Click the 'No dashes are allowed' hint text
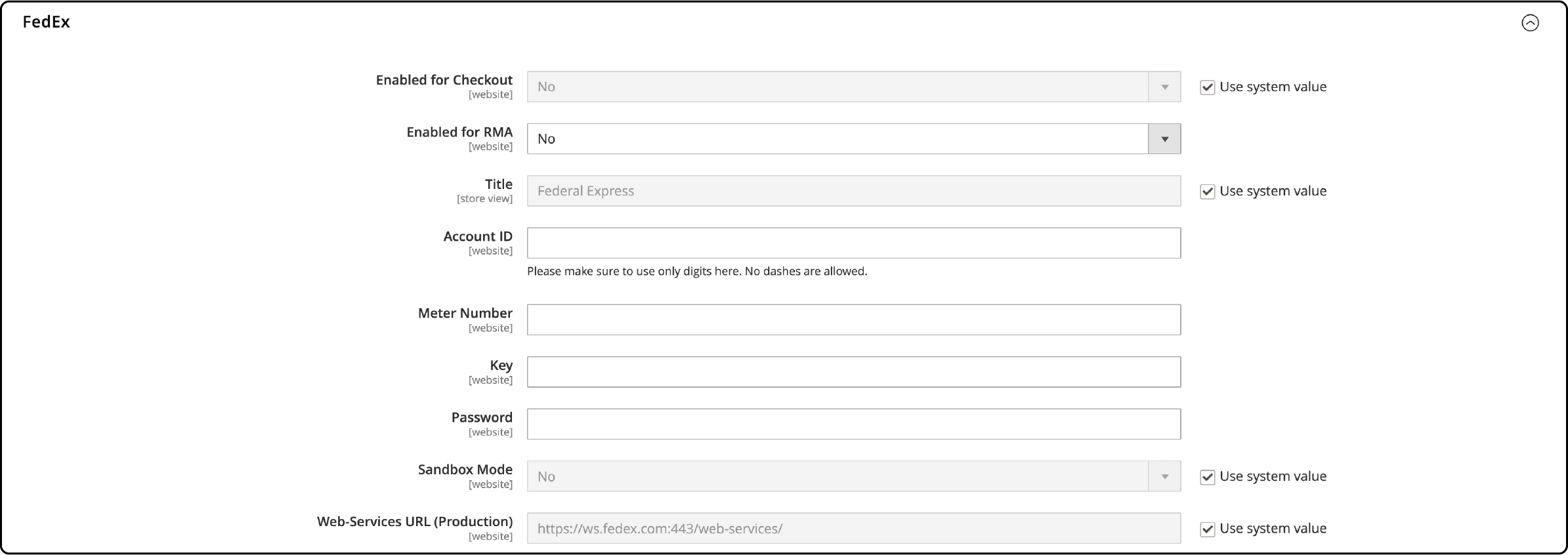This screenshot has width=1568, height=555. pos(806,271)
